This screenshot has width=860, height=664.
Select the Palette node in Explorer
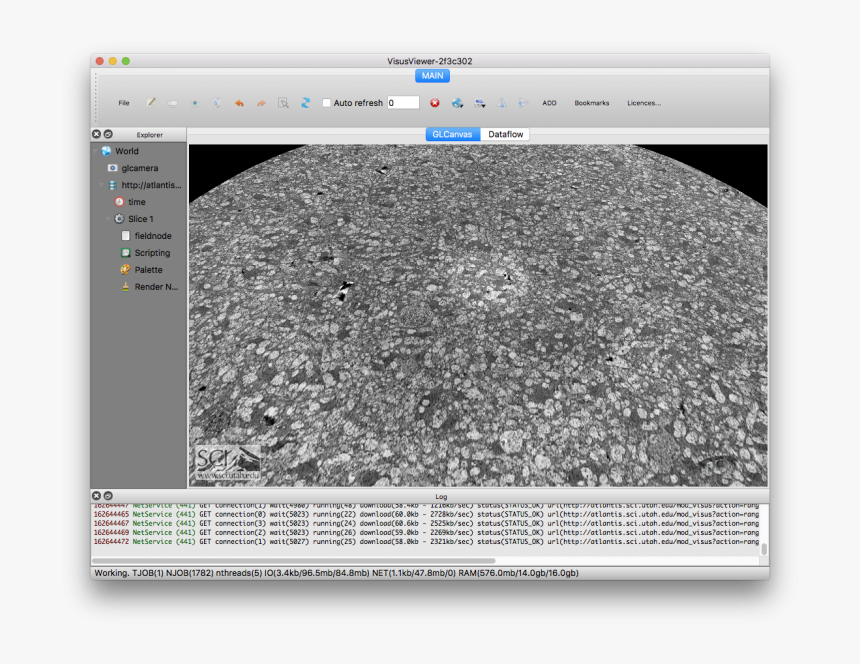(148, 270)
